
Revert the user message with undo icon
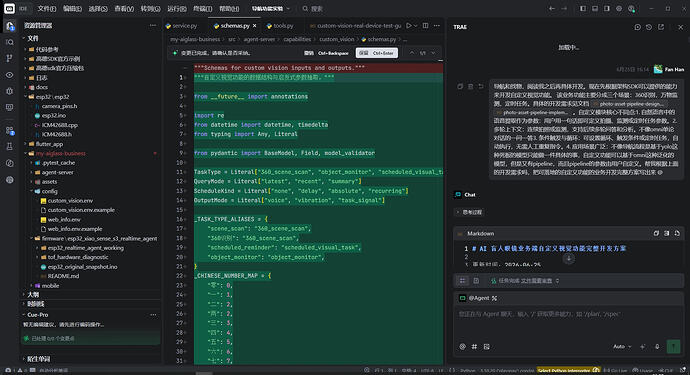481,86
